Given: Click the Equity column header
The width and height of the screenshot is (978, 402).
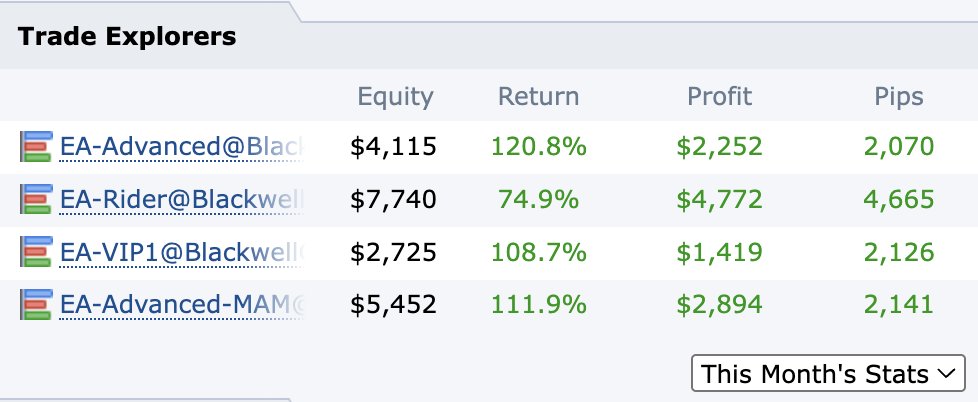Looking at the screenshot, I should tap(395, 97).
